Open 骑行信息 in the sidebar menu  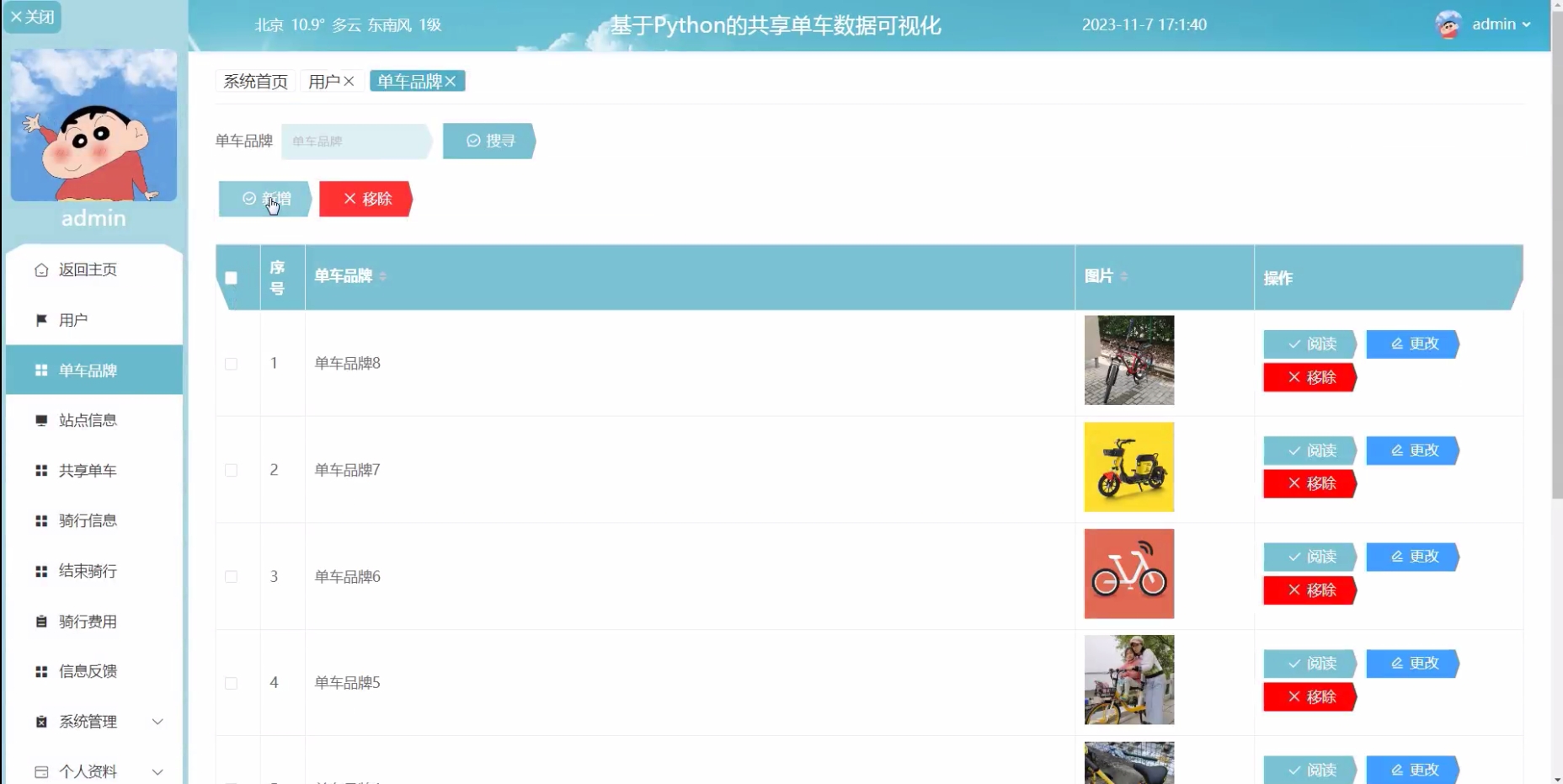coord(88,520)
